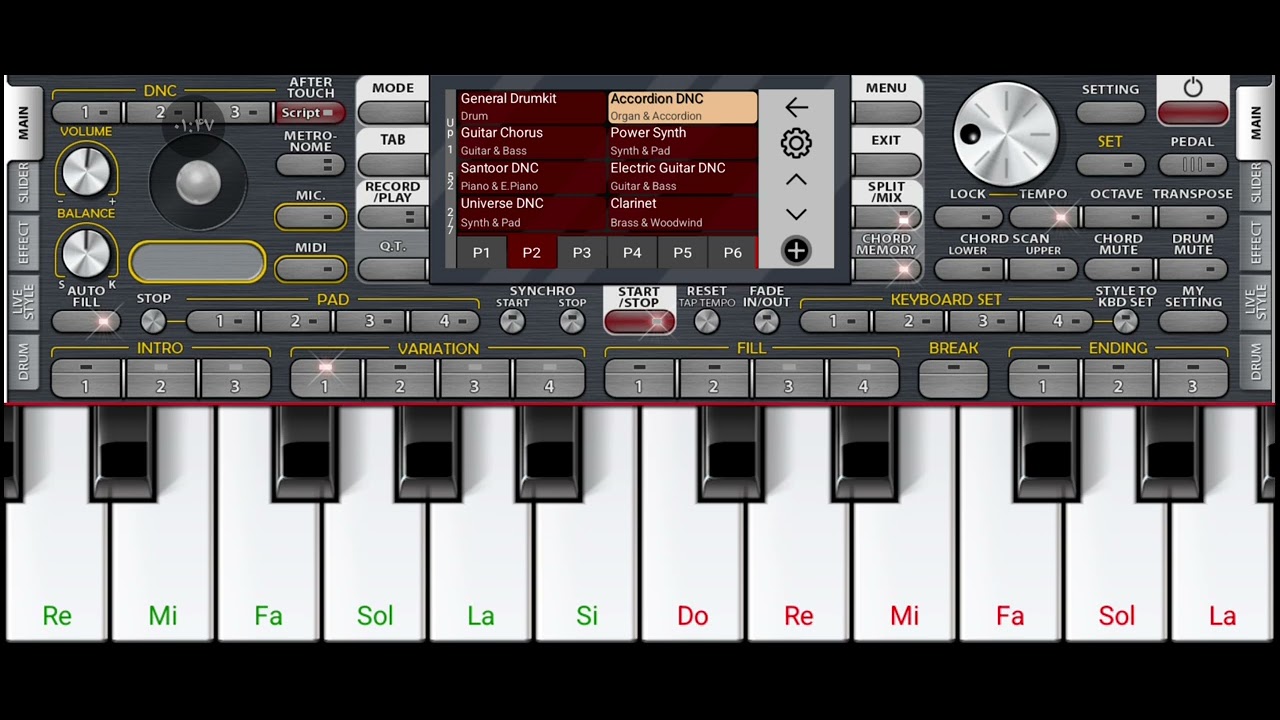
Task: Click the pitch joystick control
Action: (198, 182)
